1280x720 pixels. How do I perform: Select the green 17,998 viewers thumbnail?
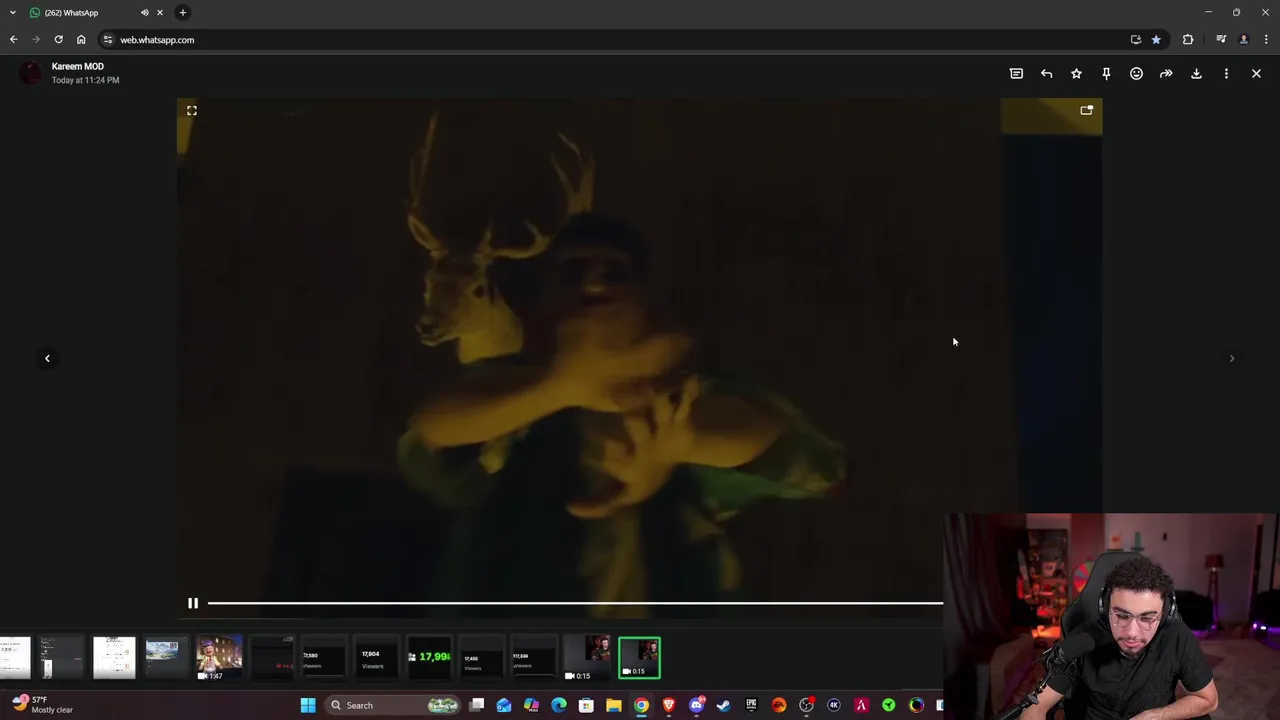pyautogui.click(x=430, y=658)
